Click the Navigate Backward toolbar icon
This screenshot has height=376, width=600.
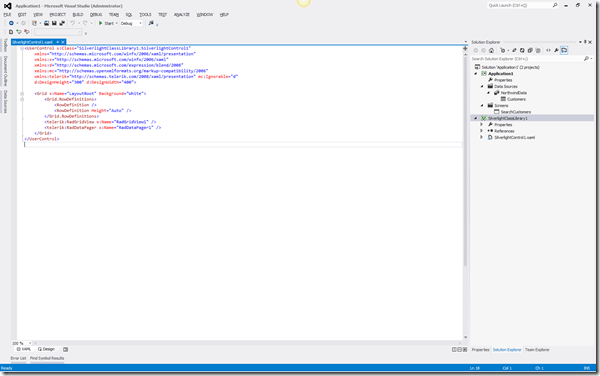pos(11,23)
